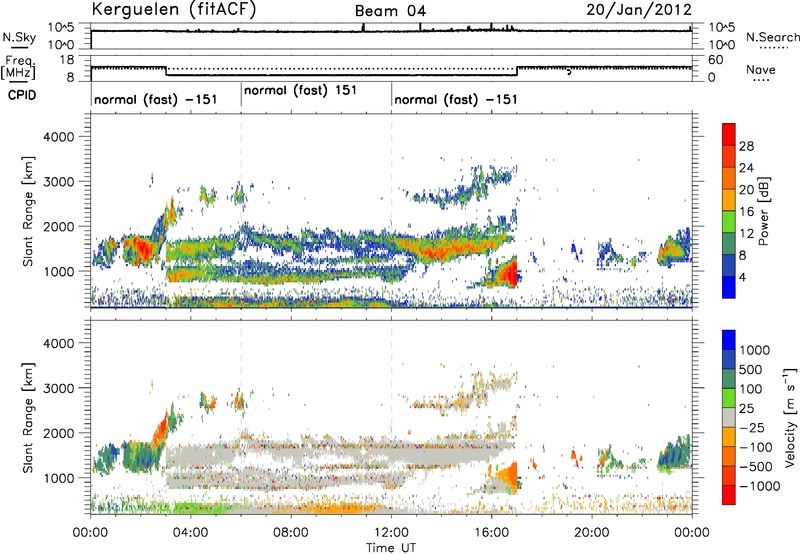This screenshot has height=554, width=800.
Task: Click the "500" tick on Velocity colorbar
Action: click(x=751, y=370)
